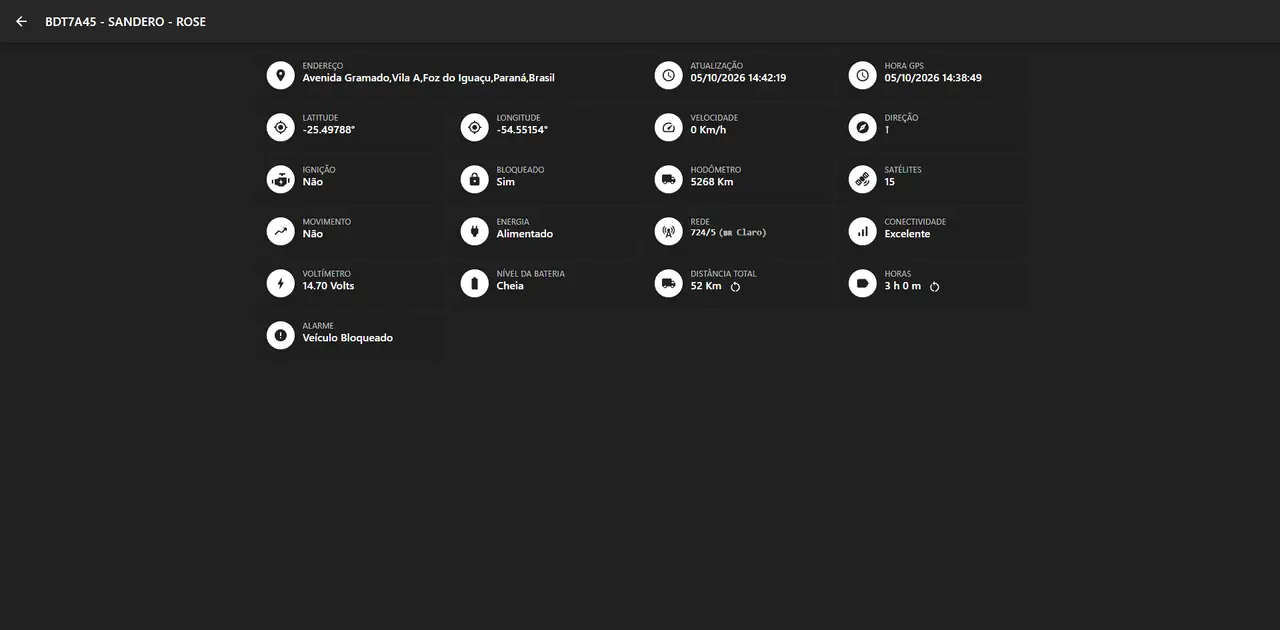
Task: Reset the Distância Total counter
Action: (735, 287)
